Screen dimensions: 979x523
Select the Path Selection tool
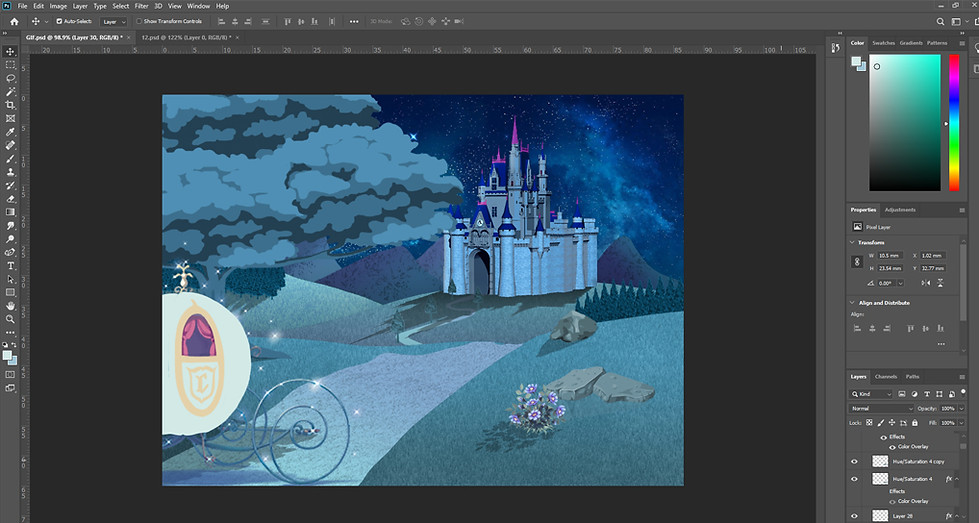pyautogui.click(x=10, y=280)
